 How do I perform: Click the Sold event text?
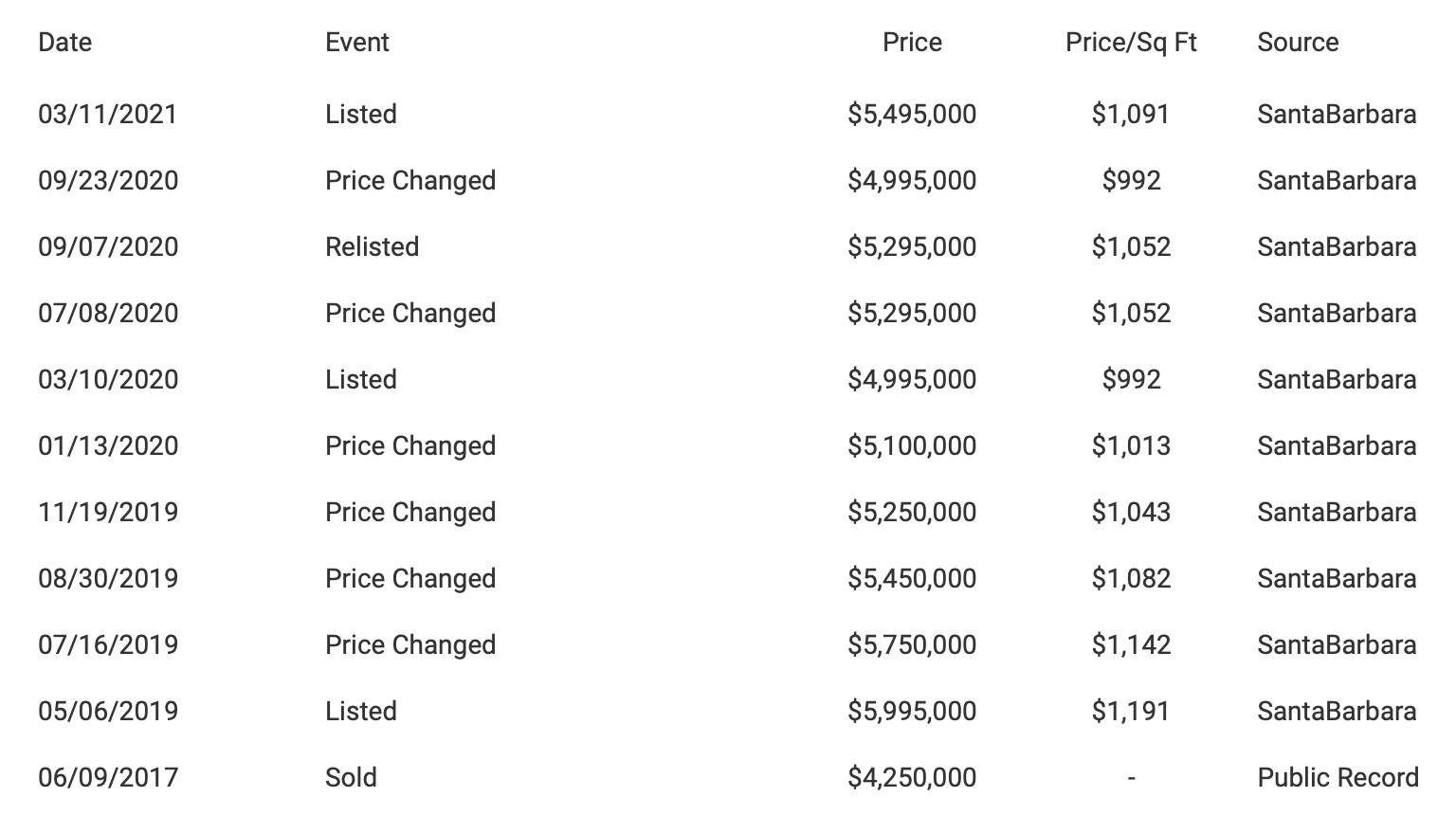click(351, 778)
